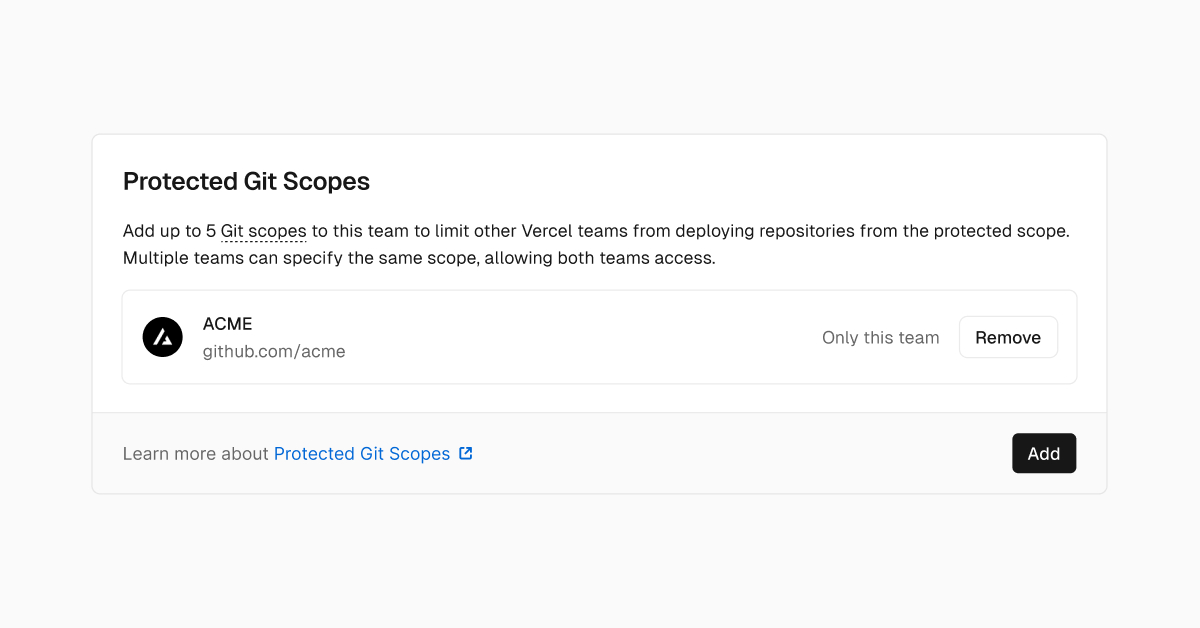This screenshot has width=1200, height=628.
Task: Click the Protected Git Scopes heading
Action: point(246,181)
